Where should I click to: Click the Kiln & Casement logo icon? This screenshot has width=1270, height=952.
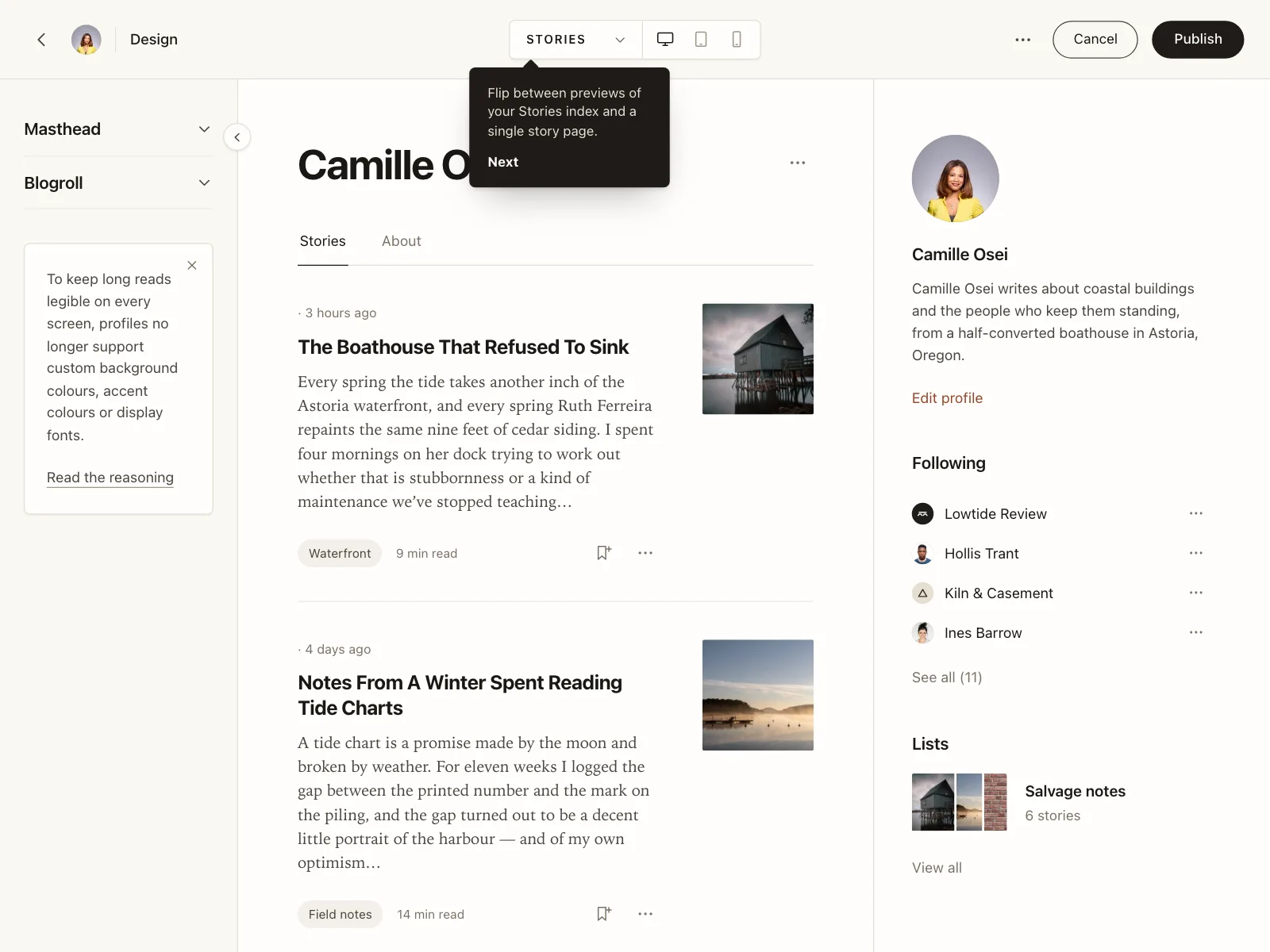click(x=922, y=593)
